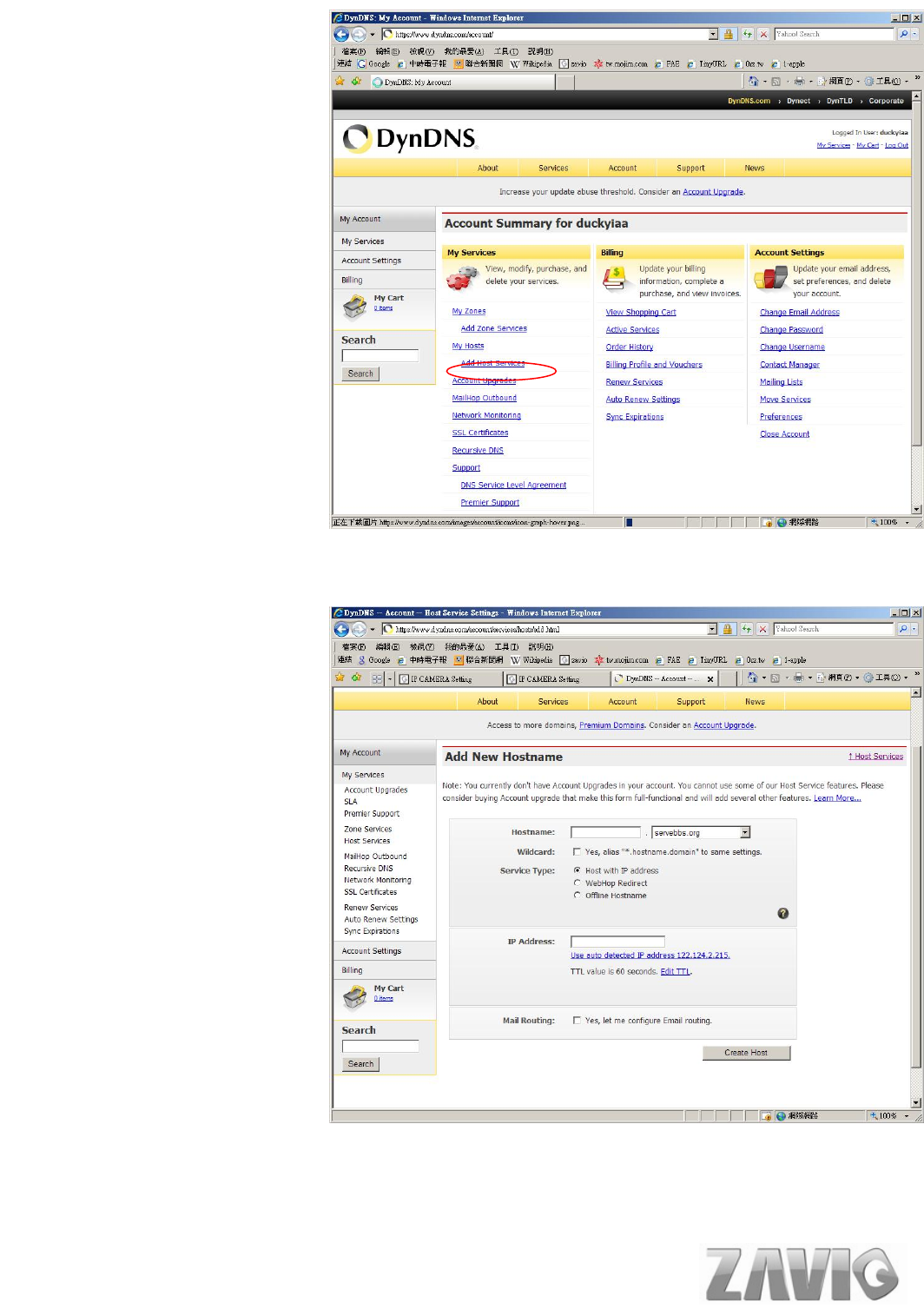Click the IP Address text field

pyautogui.click(x=617, y=942)
